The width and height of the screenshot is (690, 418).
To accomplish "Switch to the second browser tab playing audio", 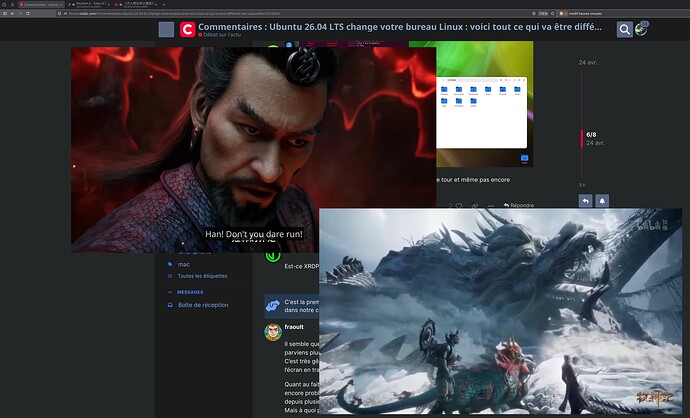I will (89, 4).
